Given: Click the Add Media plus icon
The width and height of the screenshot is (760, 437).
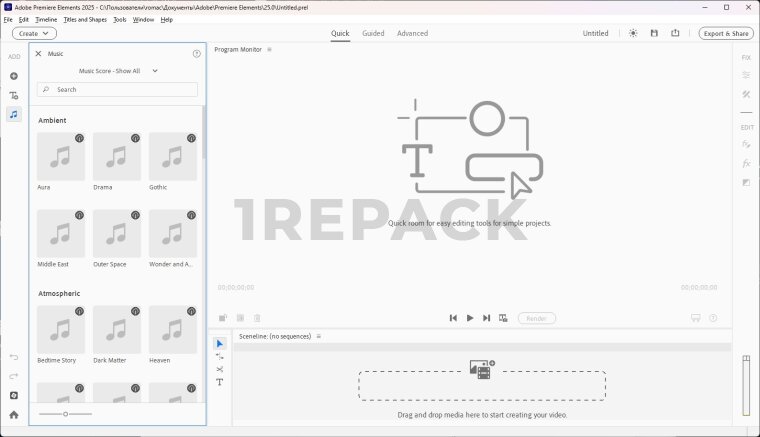Looking at the screenshot, I should coord(14,76).
